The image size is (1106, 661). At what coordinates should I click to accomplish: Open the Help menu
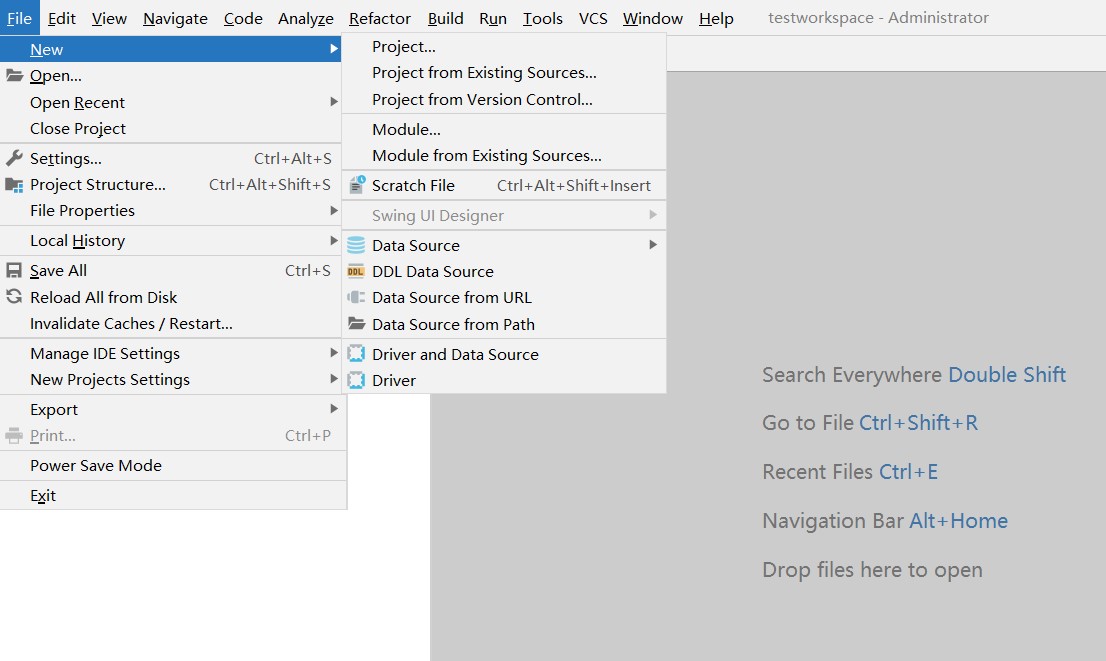click(716, 18)
